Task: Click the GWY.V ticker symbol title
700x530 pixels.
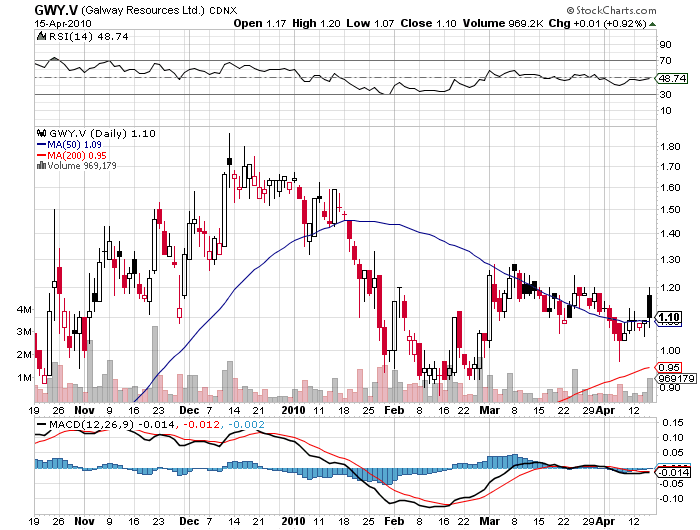Action: [56, 10]
